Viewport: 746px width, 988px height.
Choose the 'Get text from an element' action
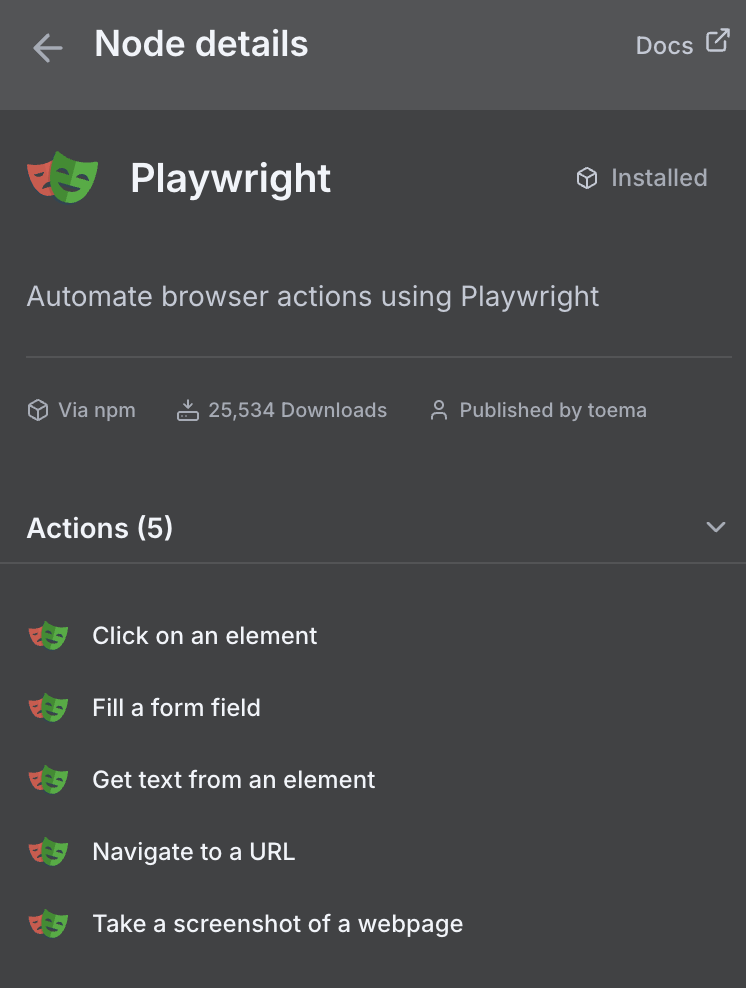point(233,779)
